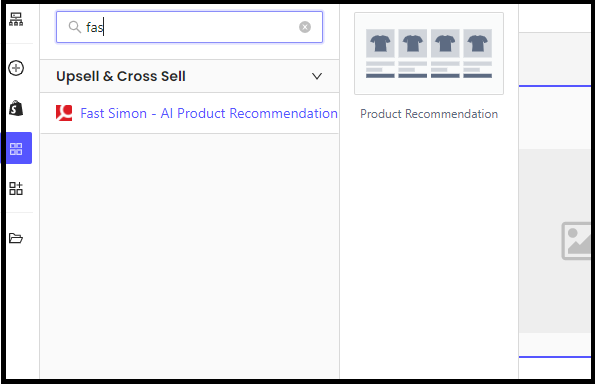Screen dimensions: 595x386
Task: Focus the search field containing 'fas'
Action: (189, 27)
